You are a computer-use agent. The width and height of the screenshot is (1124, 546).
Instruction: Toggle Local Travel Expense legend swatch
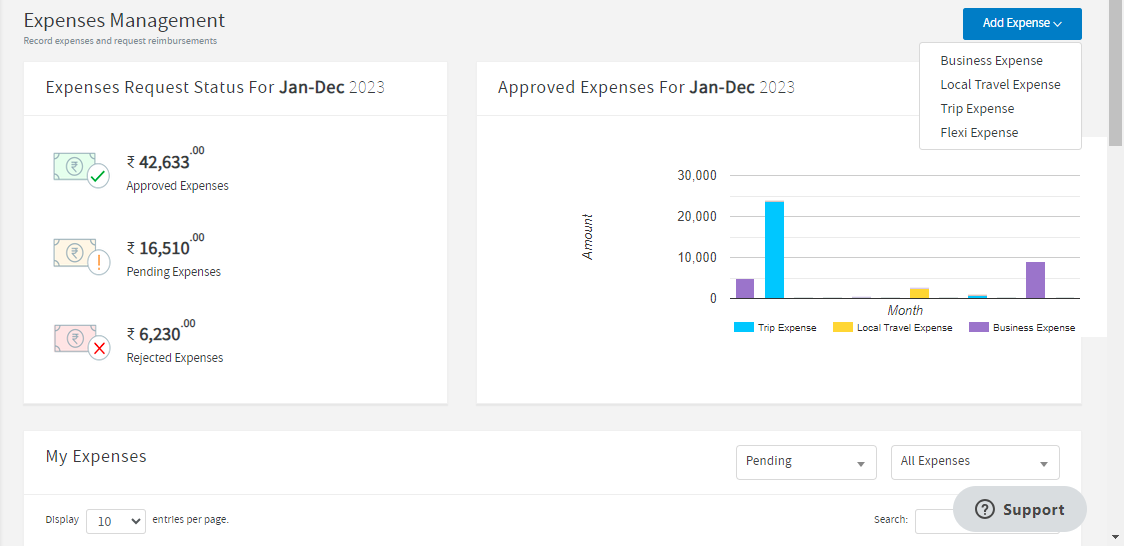pyautogui.click(x=842, y=327)
